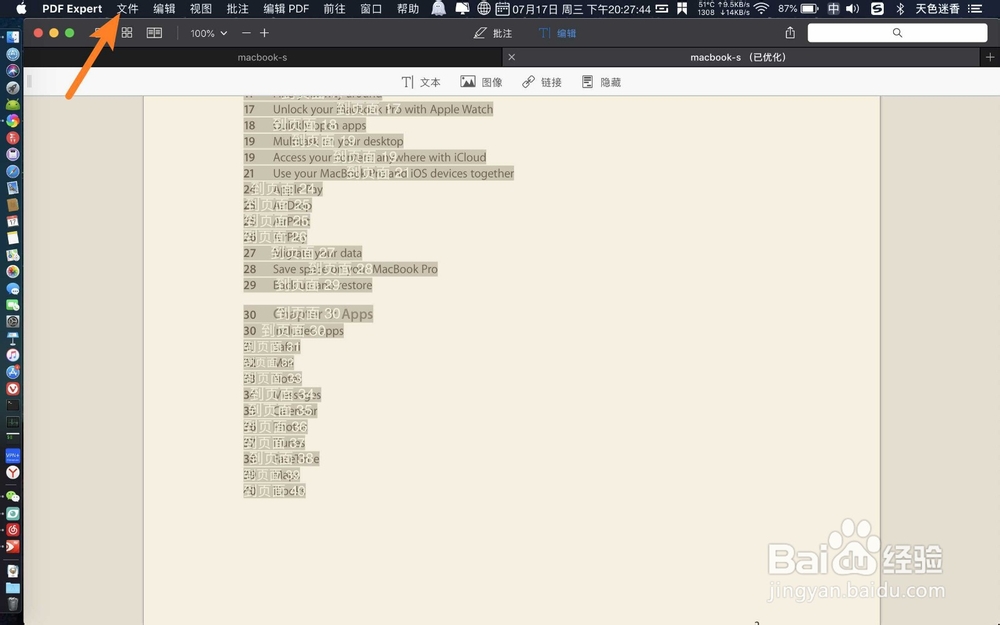Click the 中 input method indicator
The image size is (1000, 625).
[833, 8]
